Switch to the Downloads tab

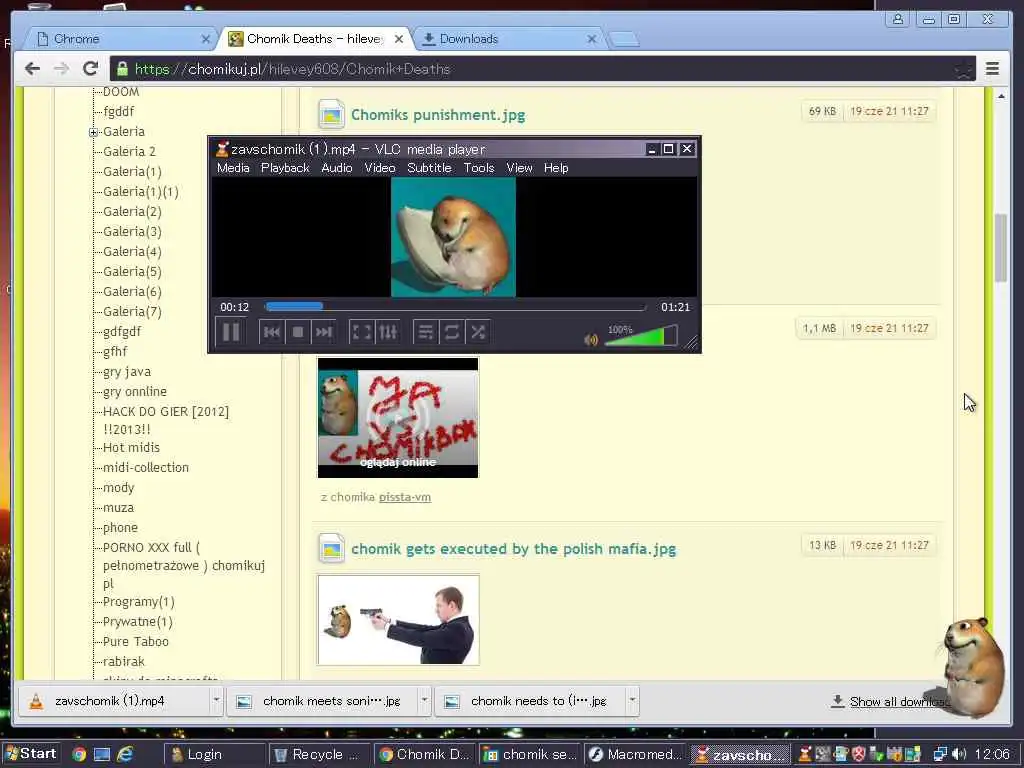click(x=507, y=39)
